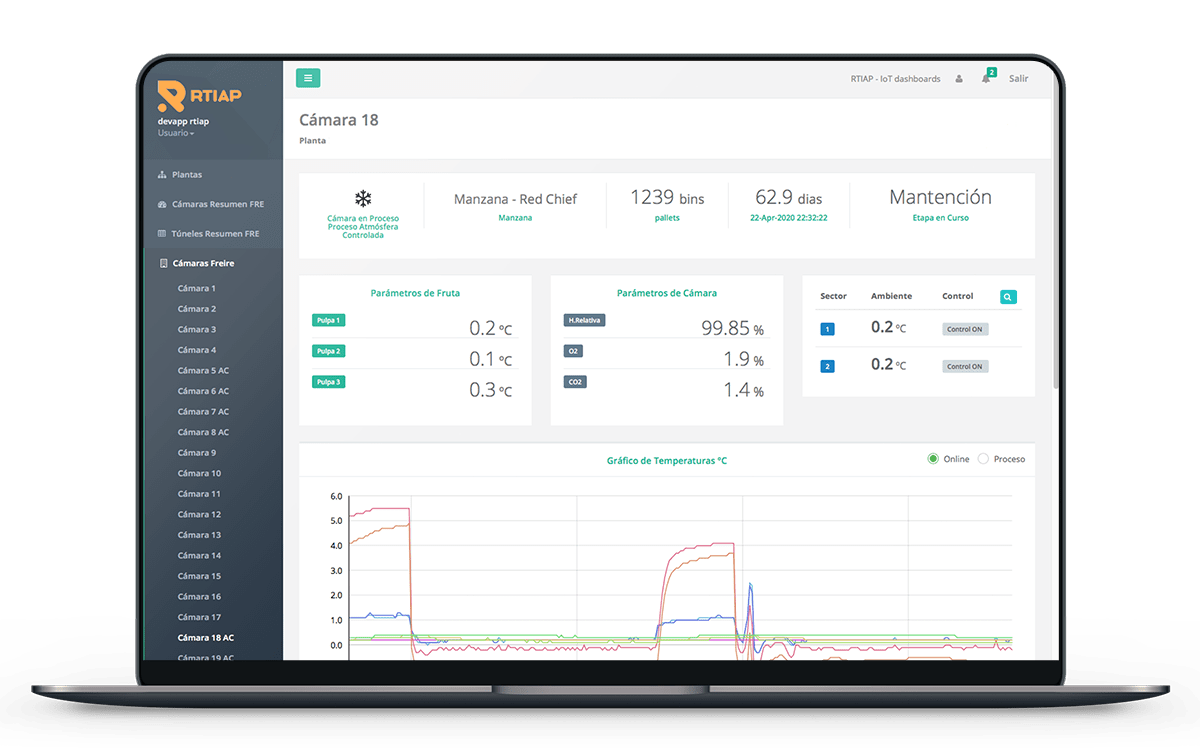This screenshot has width=1200, height=748.
Task: Collapse the Cámaras Freire section
Action: [x=203, y=263]
